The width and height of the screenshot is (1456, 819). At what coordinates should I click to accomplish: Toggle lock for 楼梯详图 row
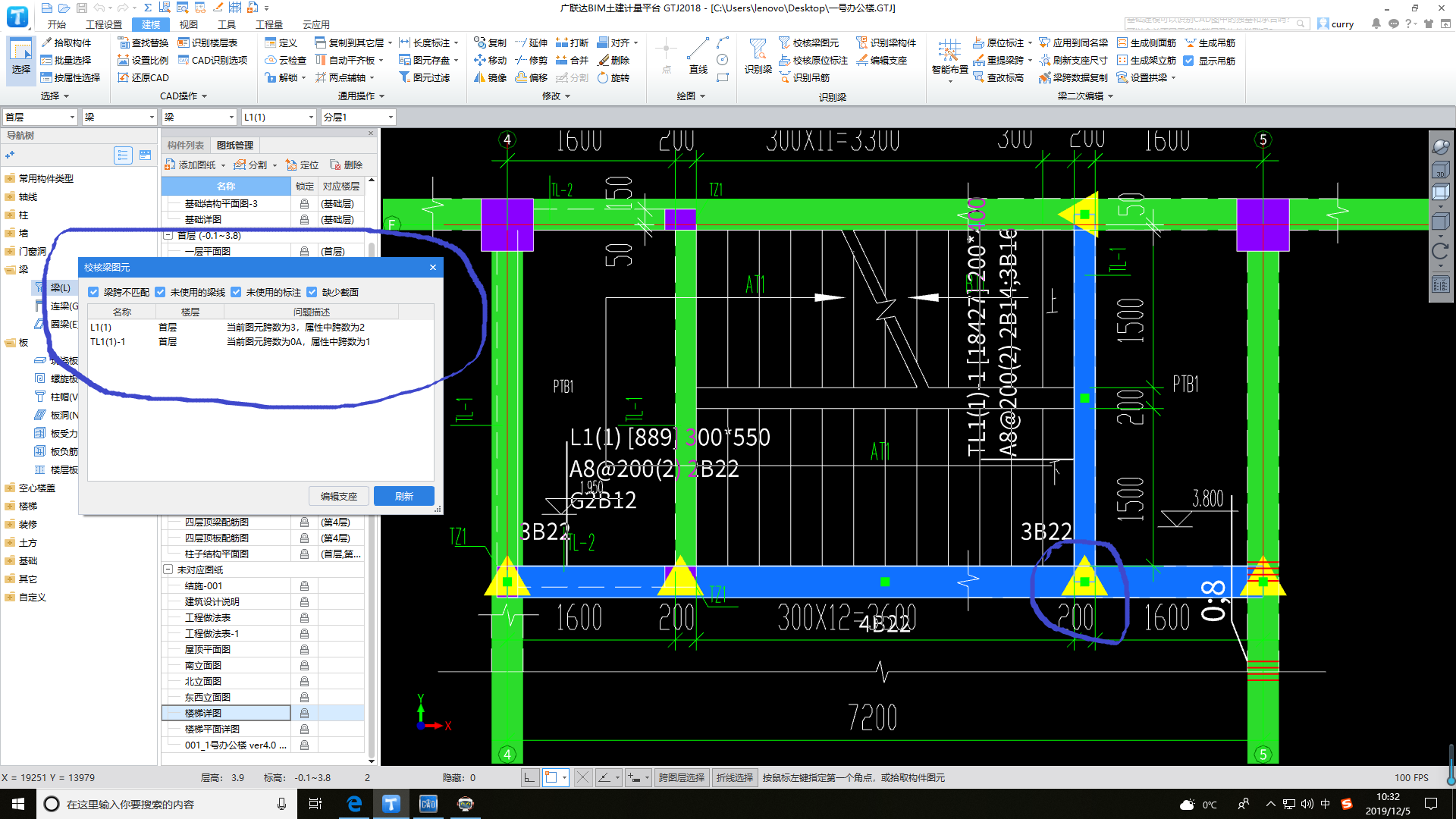coord(304,713)
